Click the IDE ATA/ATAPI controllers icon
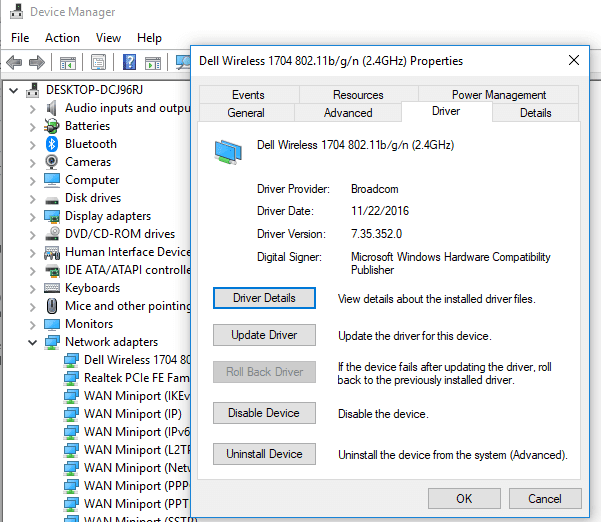The width and height of the screenshot is (601, 522). (51, 271)
